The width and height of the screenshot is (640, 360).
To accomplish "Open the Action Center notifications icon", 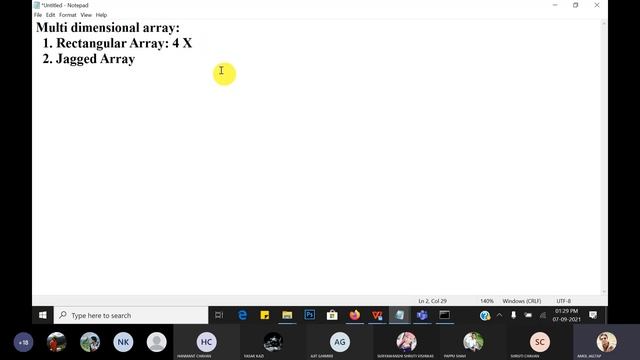I will [x=593, y=315].
